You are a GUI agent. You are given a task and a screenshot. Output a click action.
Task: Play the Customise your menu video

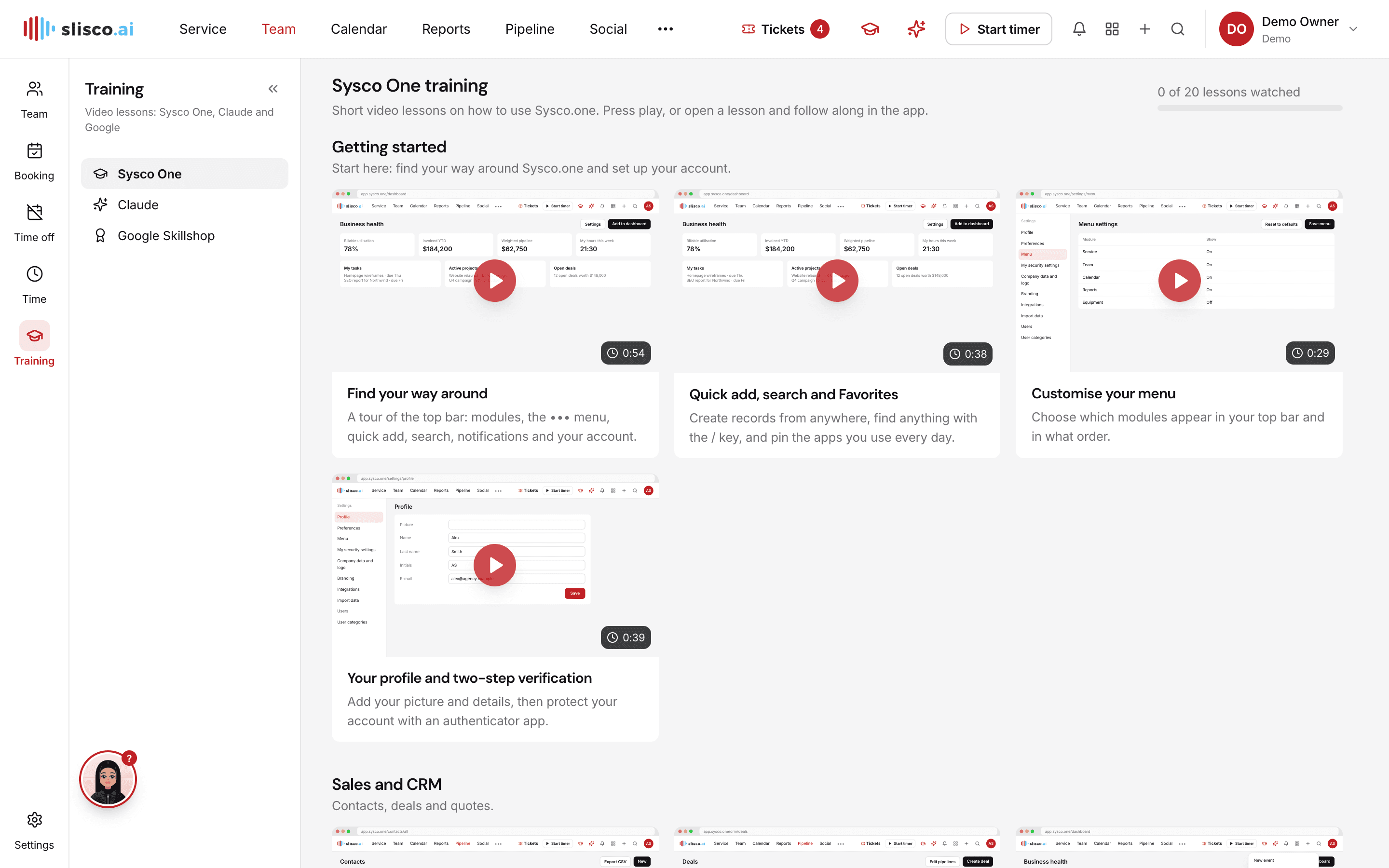(1180, 281)
